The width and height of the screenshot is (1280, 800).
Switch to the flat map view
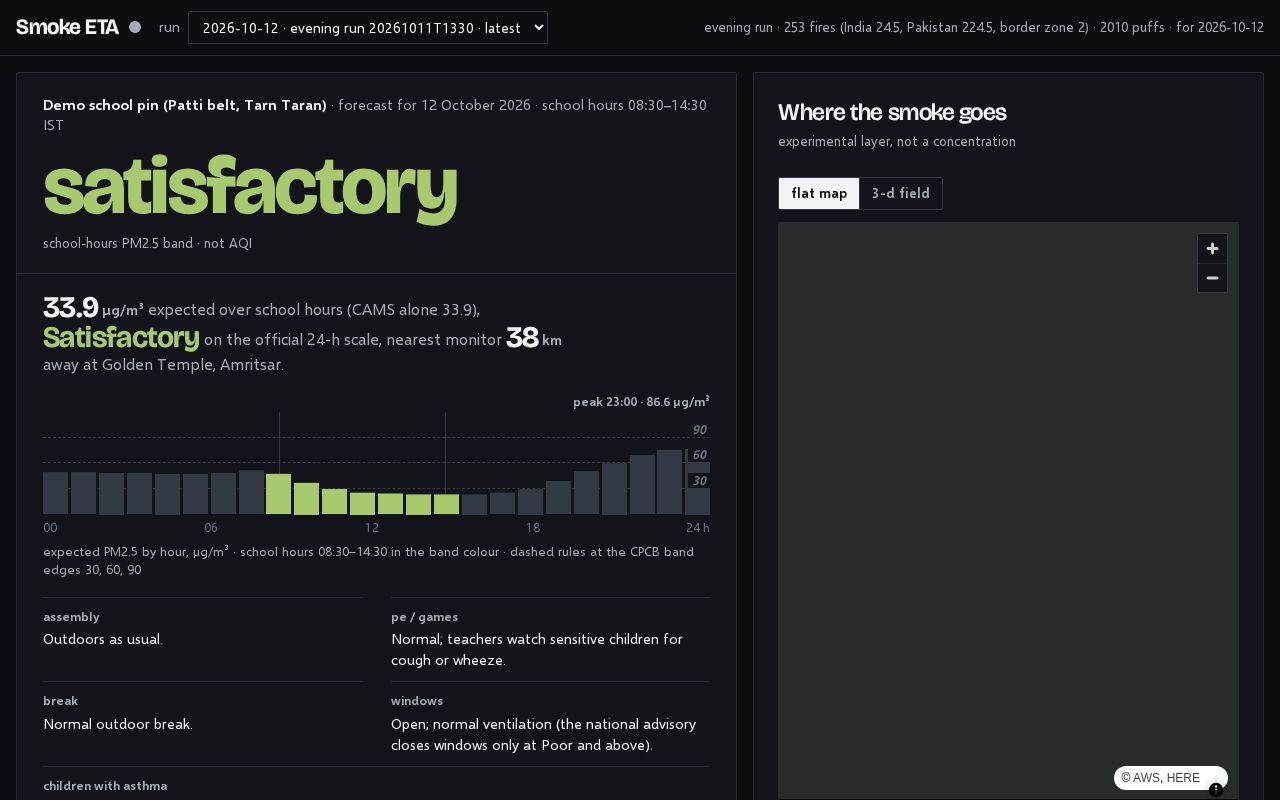tap(819, 194)
